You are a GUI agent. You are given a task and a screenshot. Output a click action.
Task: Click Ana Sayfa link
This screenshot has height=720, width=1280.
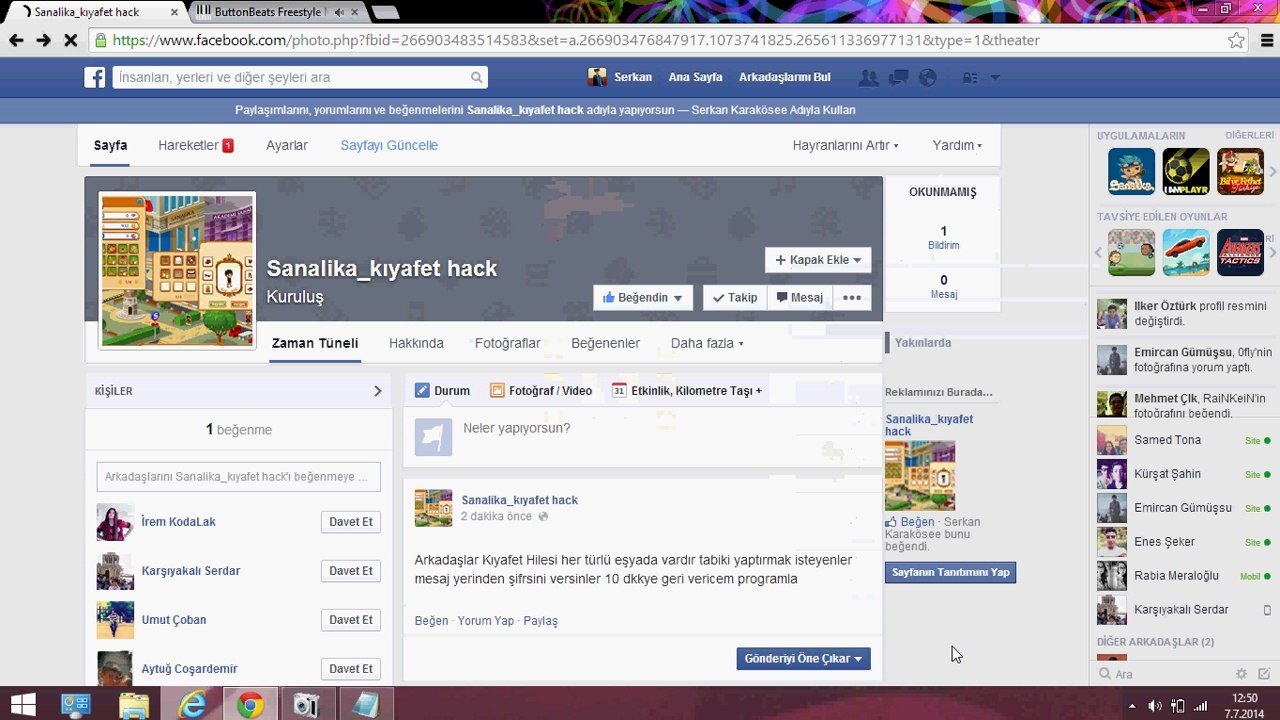click(695, 77)
